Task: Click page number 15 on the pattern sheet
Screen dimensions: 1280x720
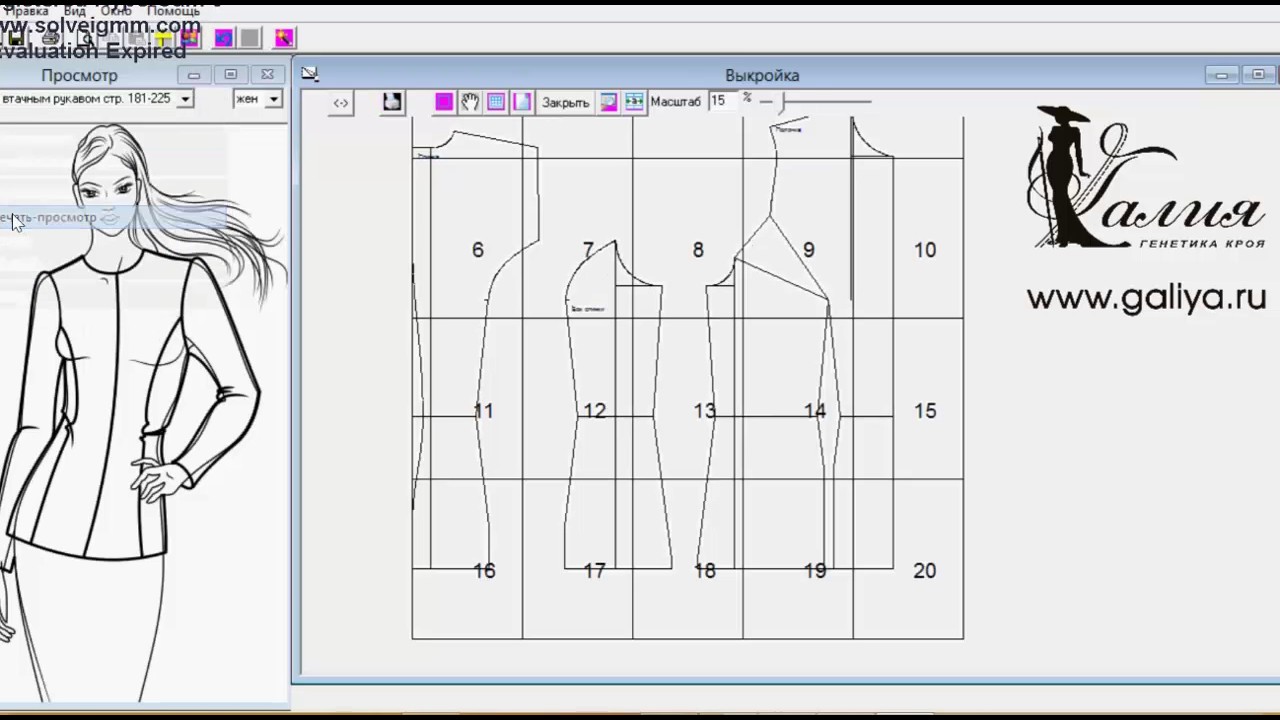Action: click(925, 411)
